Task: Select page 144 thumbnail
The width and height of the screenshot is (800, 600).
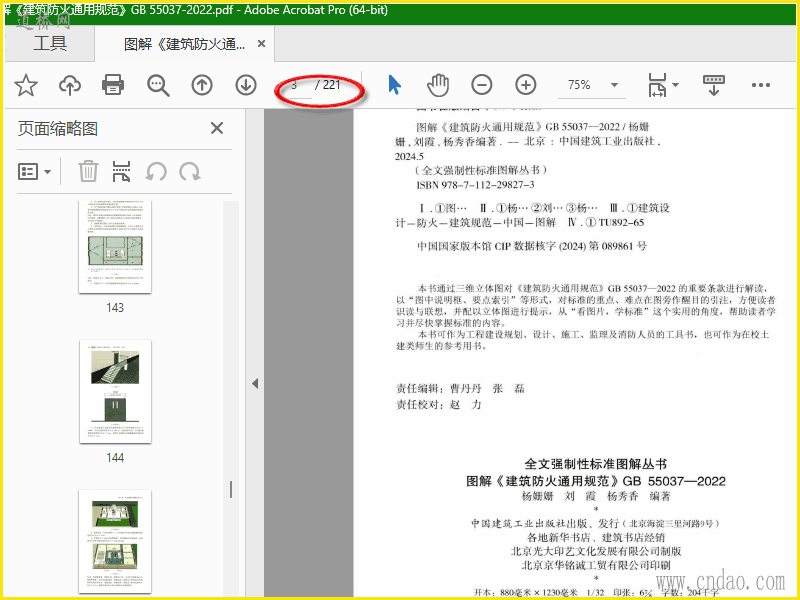Action: tap(115, 392)
